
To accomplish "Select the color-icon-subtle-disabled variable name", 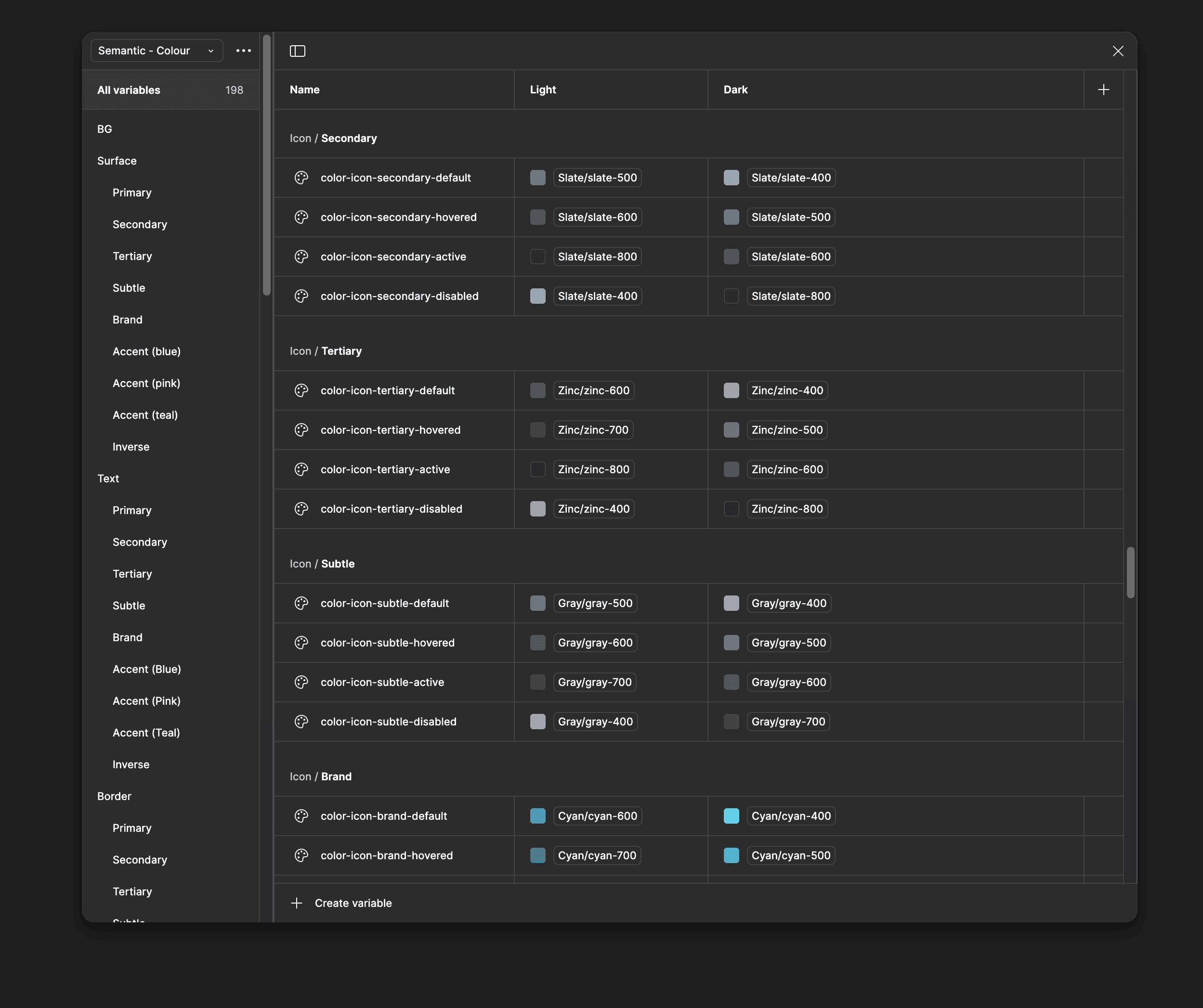I will pos(388,722).
